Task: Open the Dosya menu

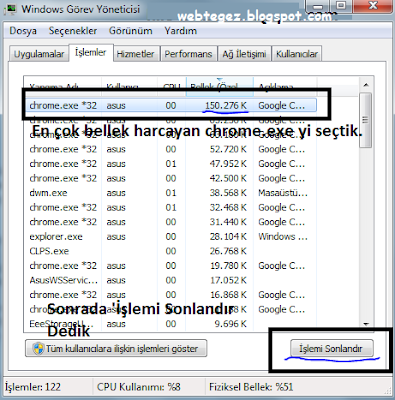Action: click(x=23, y=31)
